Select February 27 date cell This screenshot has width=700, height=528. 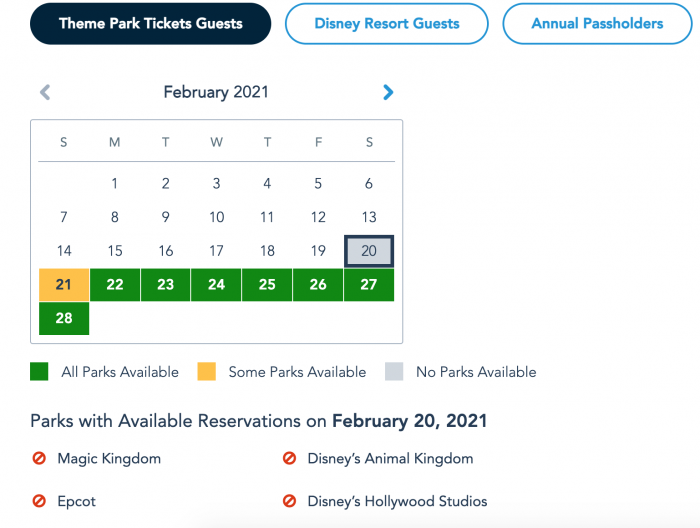[x=369, y=285]
